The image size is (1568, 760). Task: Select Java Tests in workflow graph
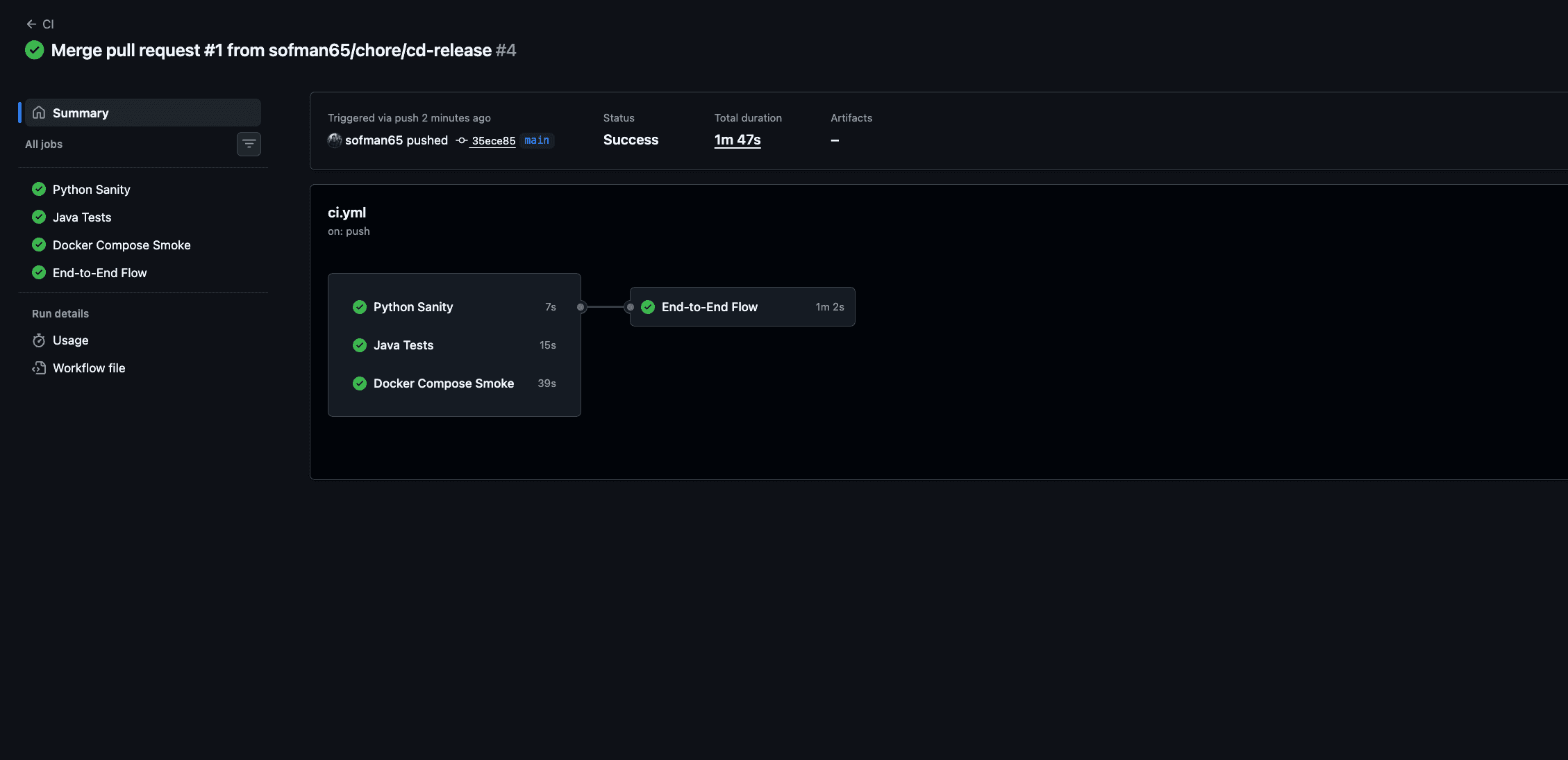point(403,345)
